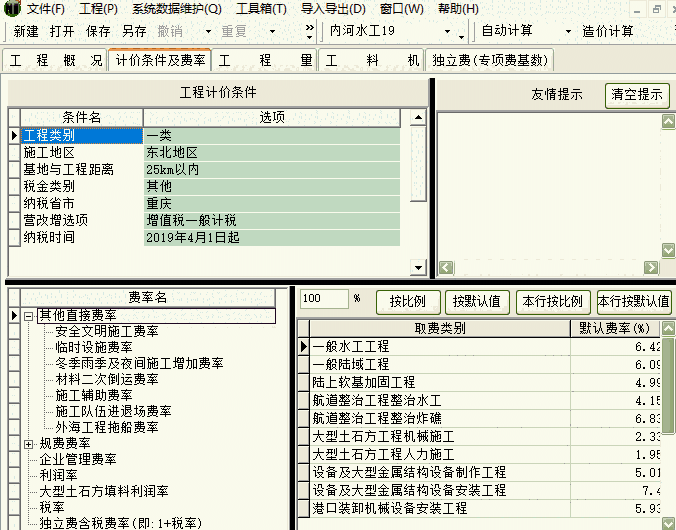Select the 工程类别 condition row
The height and width of the screenshot is (530, 676).
coord(82,135)
